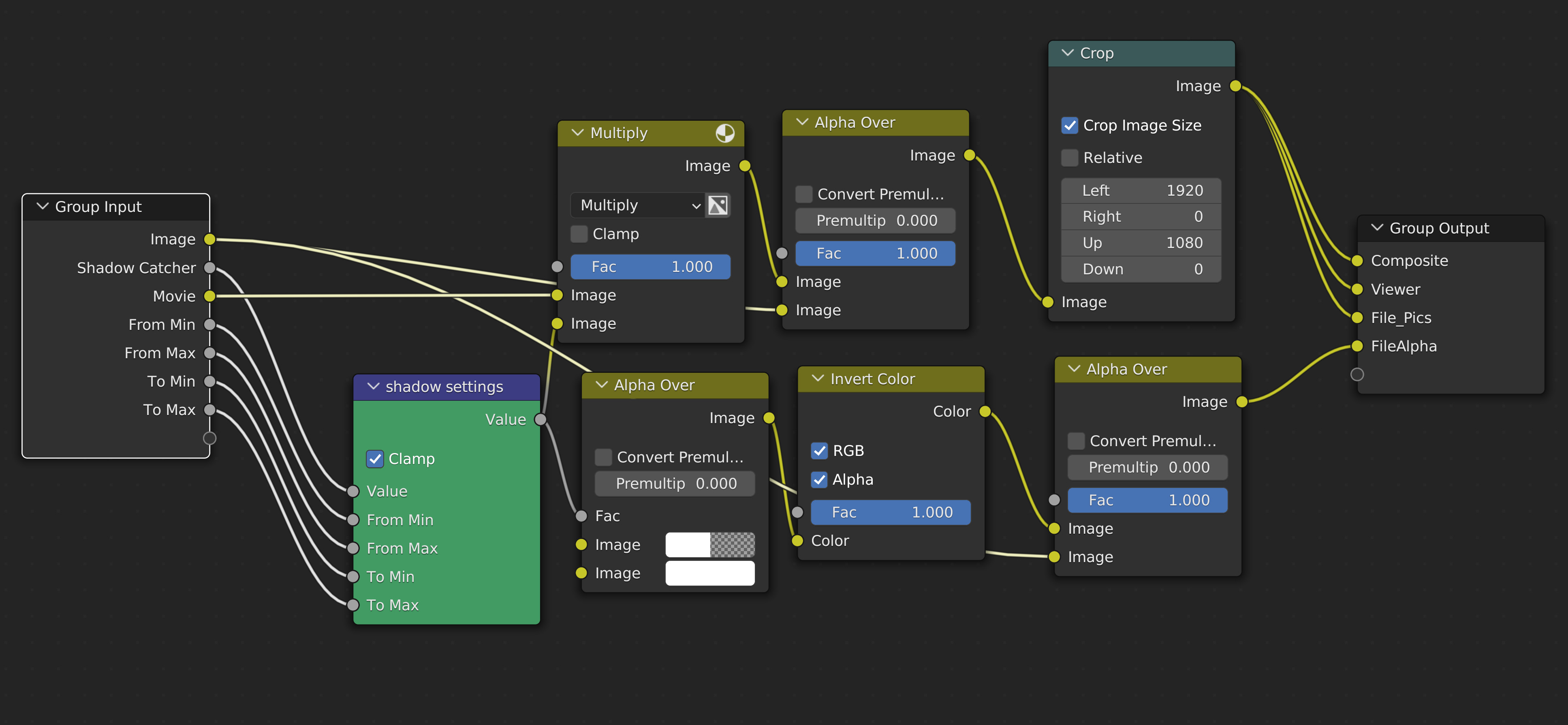Click the white Image color swatch
The image size is (1568, 725).
click(710, 573)
